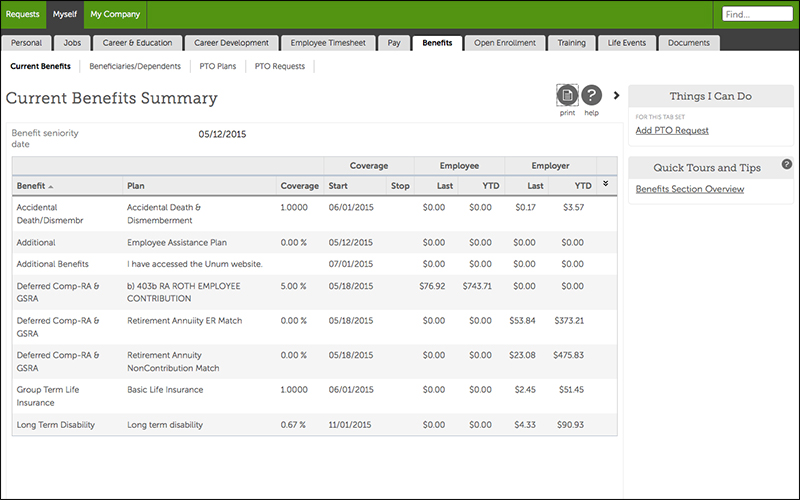This screenshot has height=500, width=800.
Task: Select the Accidental Death/Dismembr benefit row
Action: pos(314,214)
